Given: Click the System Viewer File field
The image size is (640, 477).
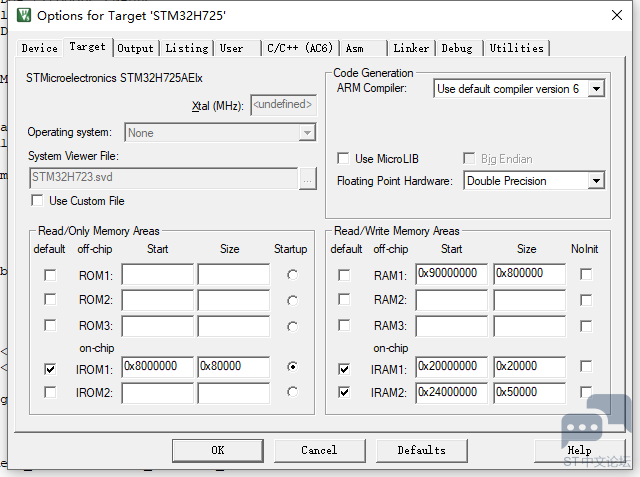Looking at the screenshot, I should click(164, 178).
